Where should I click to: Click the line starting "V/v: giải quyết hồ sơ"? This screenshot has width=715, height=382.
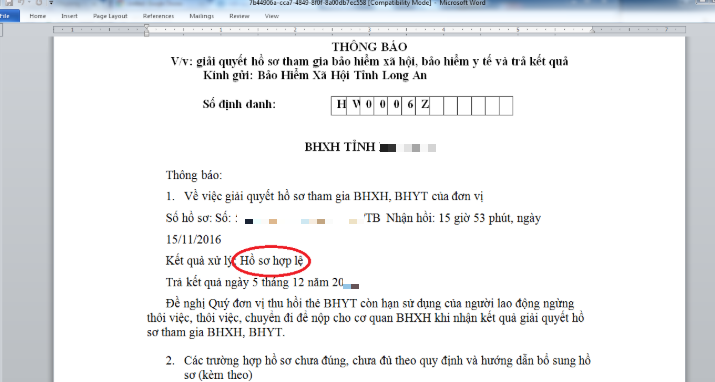(369, 61)
